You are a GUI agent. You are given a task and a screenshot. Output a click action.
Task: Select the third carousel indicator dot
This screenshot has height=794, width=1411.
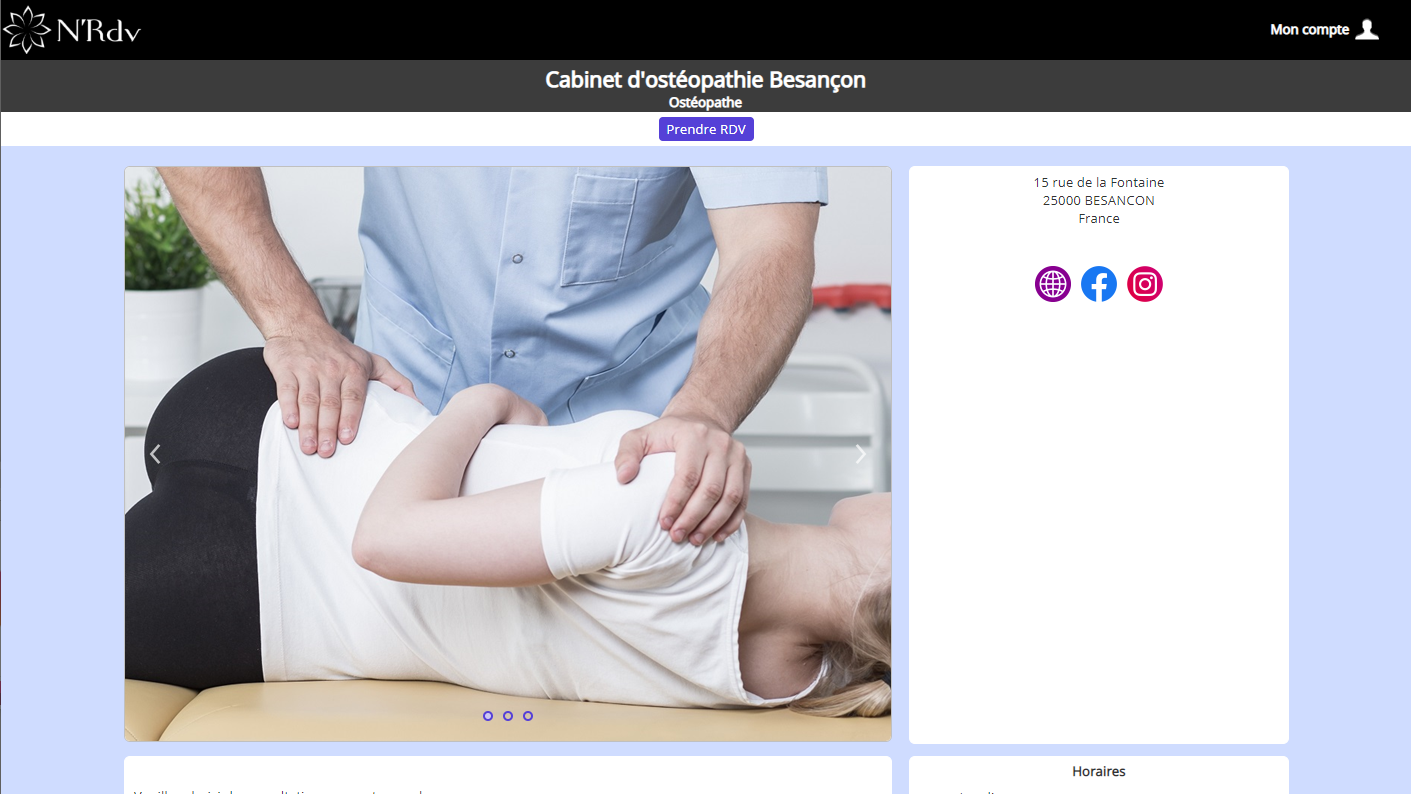[x=528, y=716]
